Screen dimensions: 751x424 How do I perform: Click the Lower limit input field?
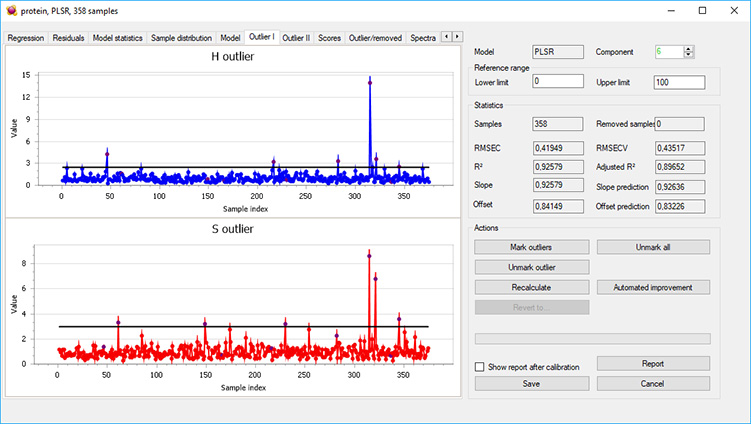(x=558, y=82)
